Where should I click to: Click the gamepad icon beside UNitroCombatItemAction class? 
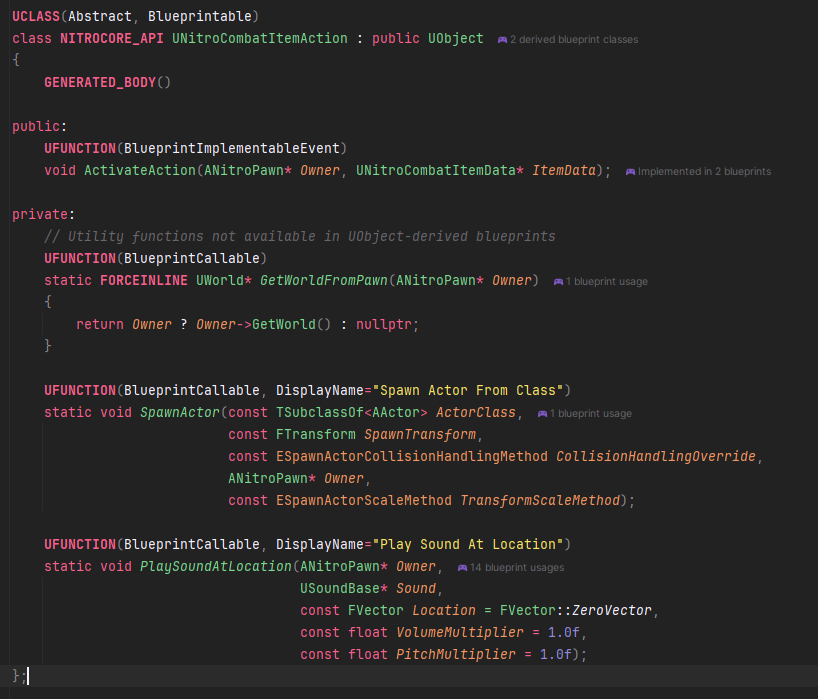[x=502, y=39]
